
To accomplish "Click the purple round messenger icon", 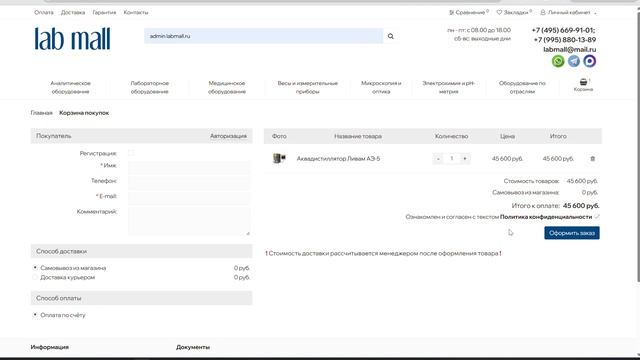I will coord(589,61).
